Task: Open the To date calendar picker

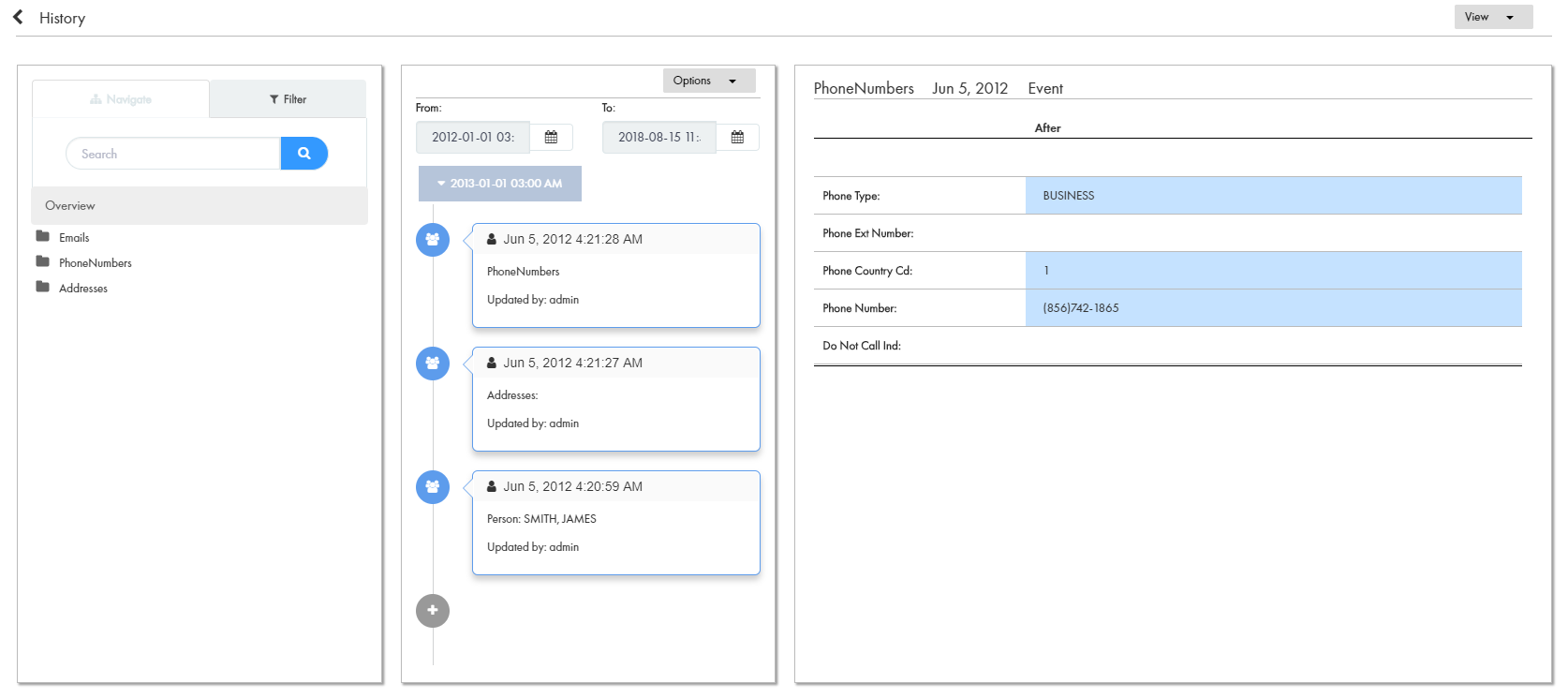Action: pos(737,138)
